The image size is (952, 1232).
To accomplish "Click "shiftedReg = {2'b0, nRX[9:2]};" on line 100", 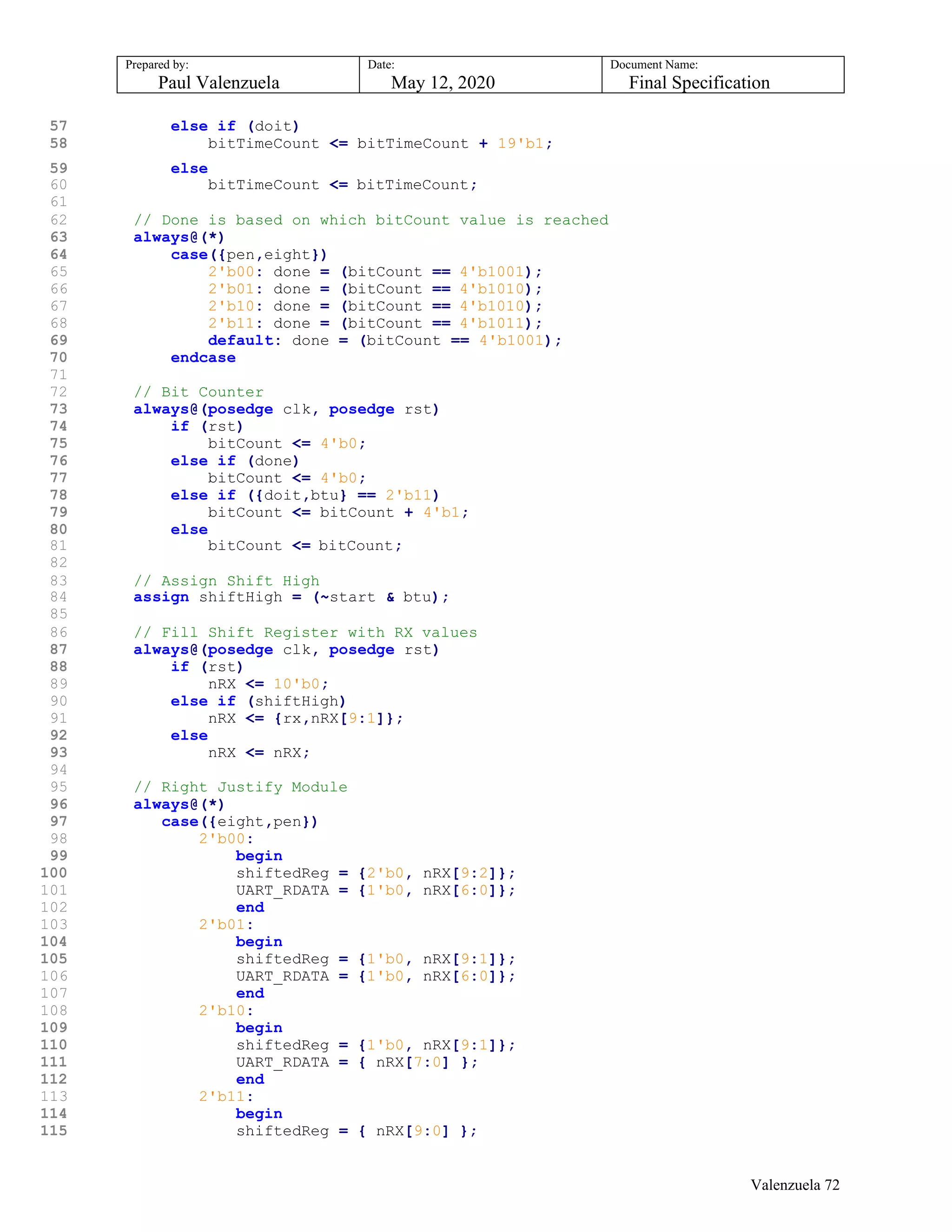I will tap(376, 873).
